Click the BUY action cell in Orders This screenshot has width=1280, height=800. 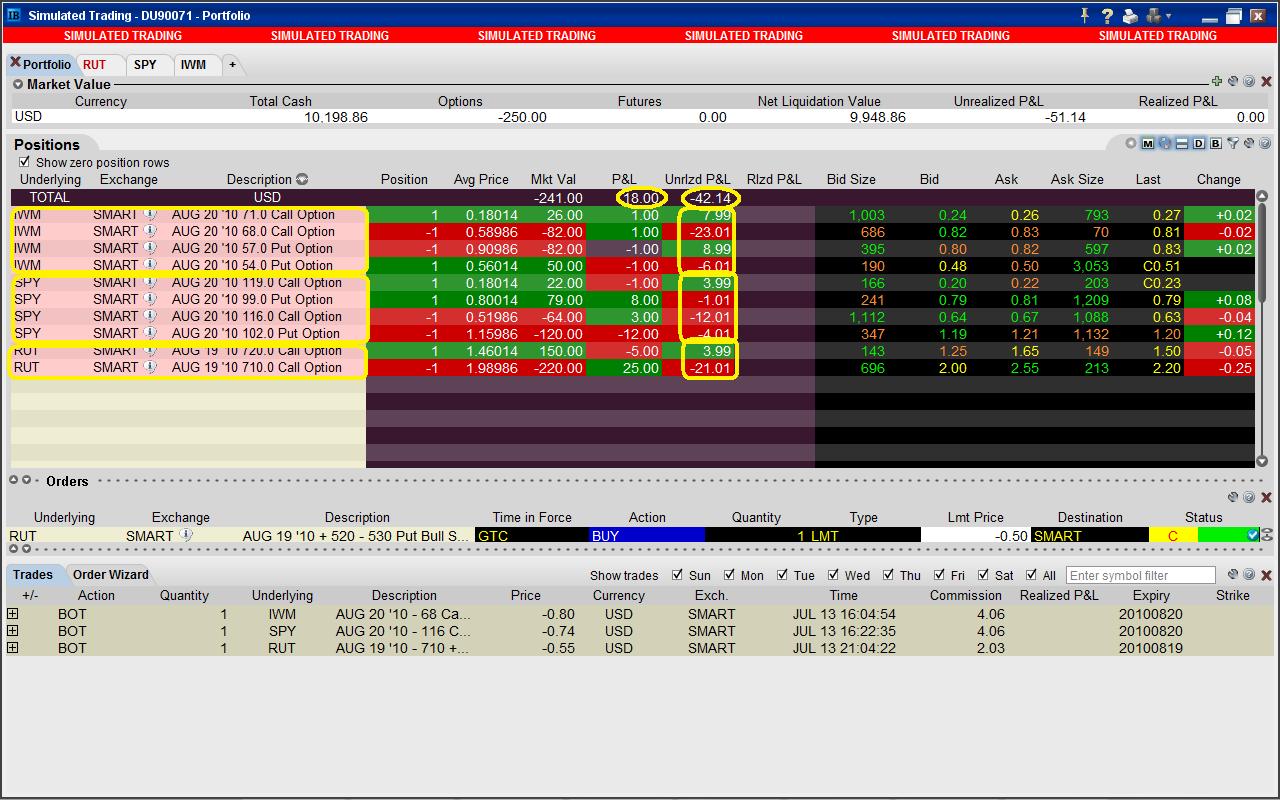(646, 536)
